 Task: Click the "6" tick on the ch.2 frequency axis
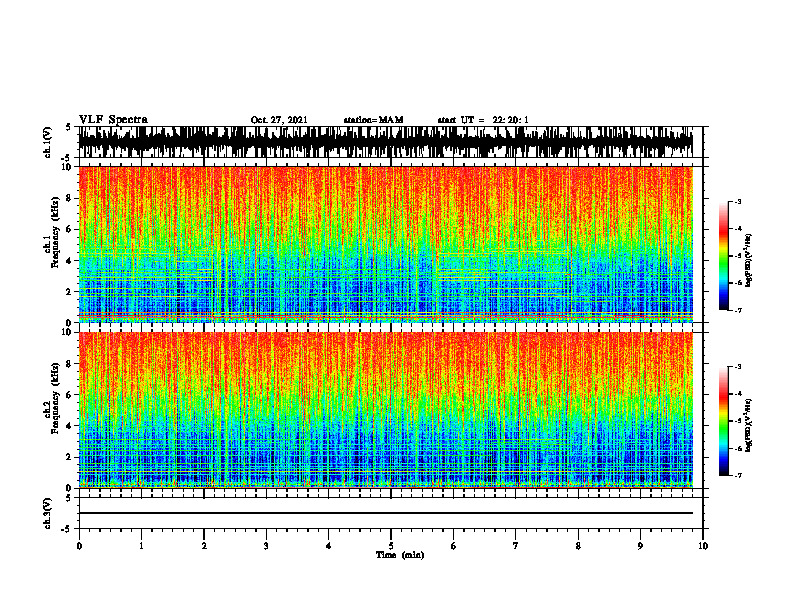pyautogui.click(x=69, y=395)
